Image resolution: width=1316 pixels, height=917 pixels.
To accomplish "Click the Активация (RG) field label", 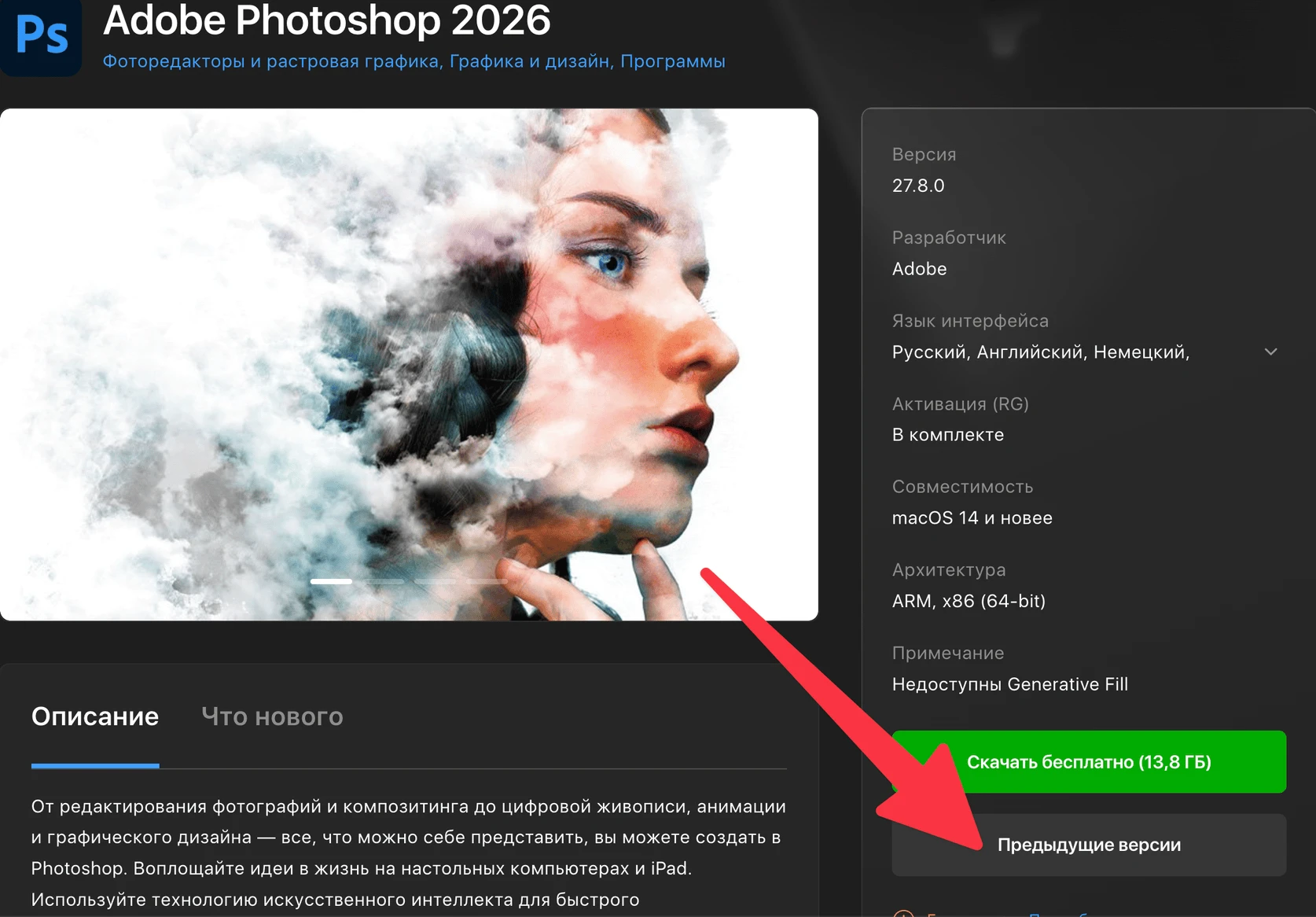I will 961,404.
